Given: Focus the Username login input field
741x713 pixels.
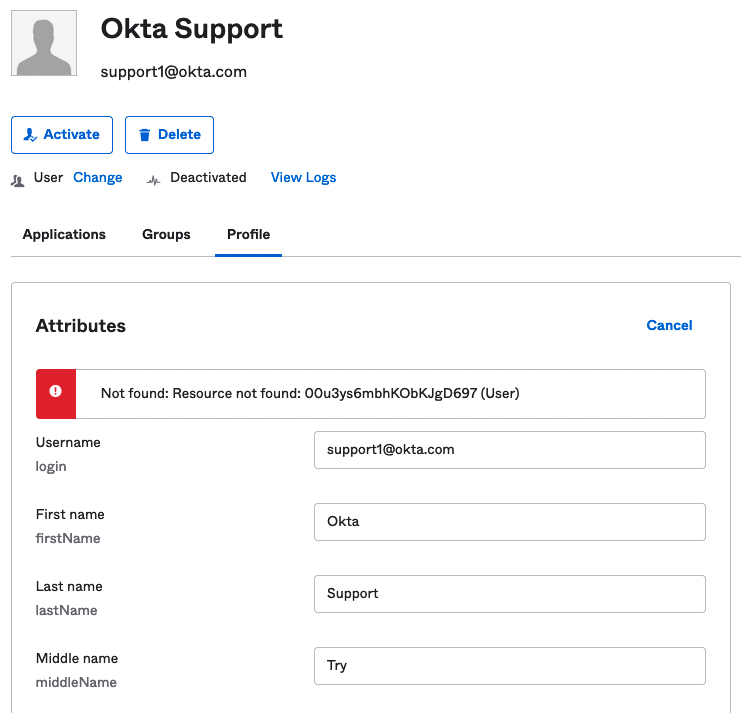Looking at the screenshot, I should 509,450.
